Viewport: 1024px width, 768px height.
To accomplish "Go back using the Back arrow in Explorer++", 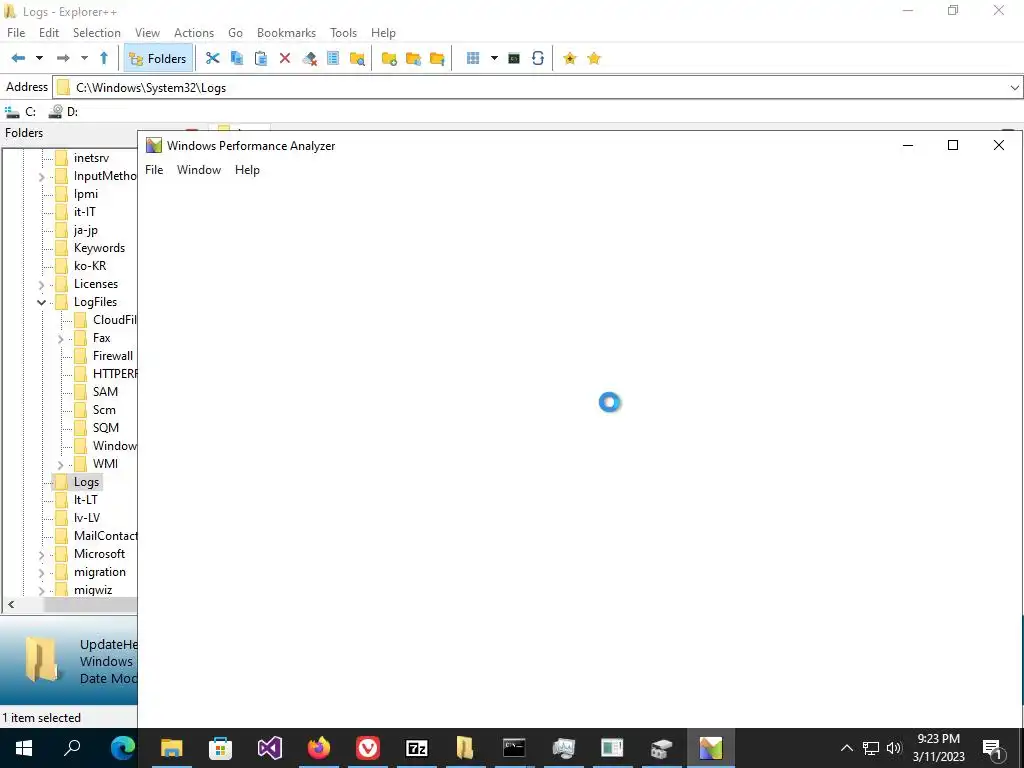I will pos(18,59).
